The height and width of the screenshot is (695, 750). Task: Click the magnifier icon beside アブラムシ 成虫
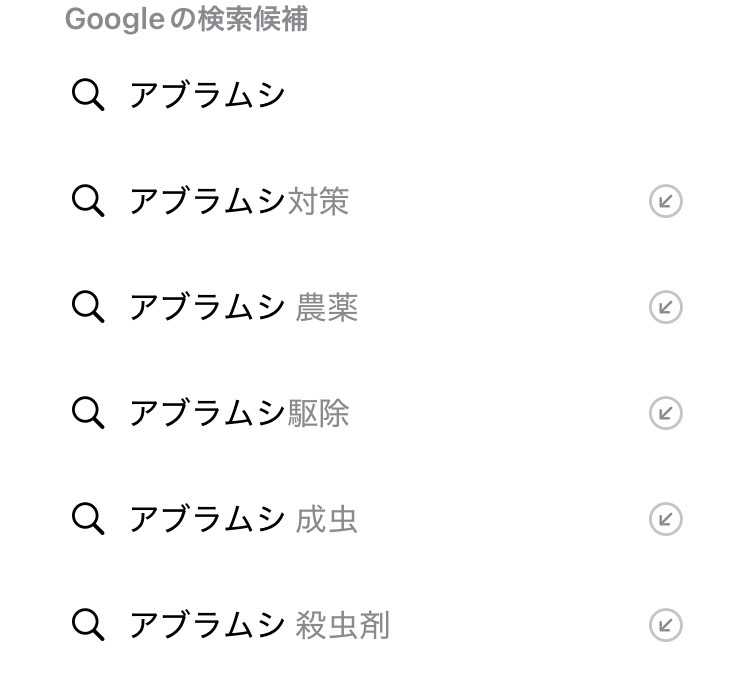[88, 519]
